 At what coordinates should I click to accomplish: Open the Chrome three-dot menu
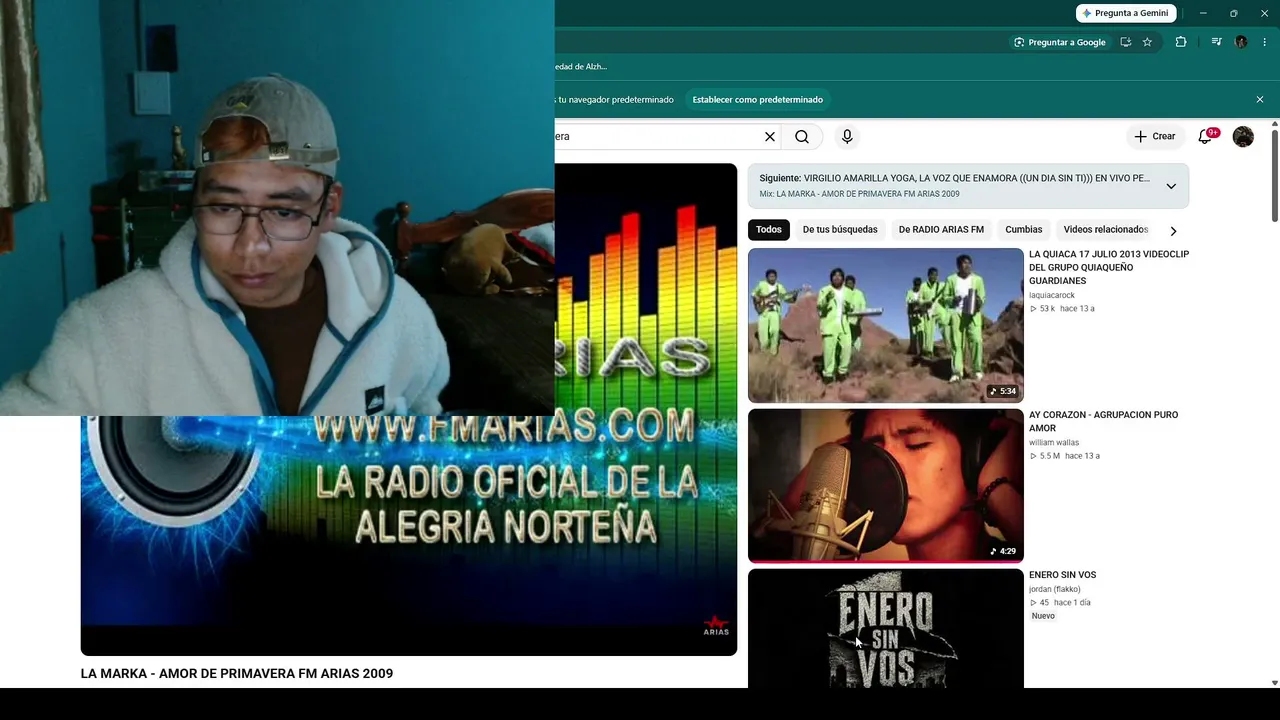(x=1265, y=42)
